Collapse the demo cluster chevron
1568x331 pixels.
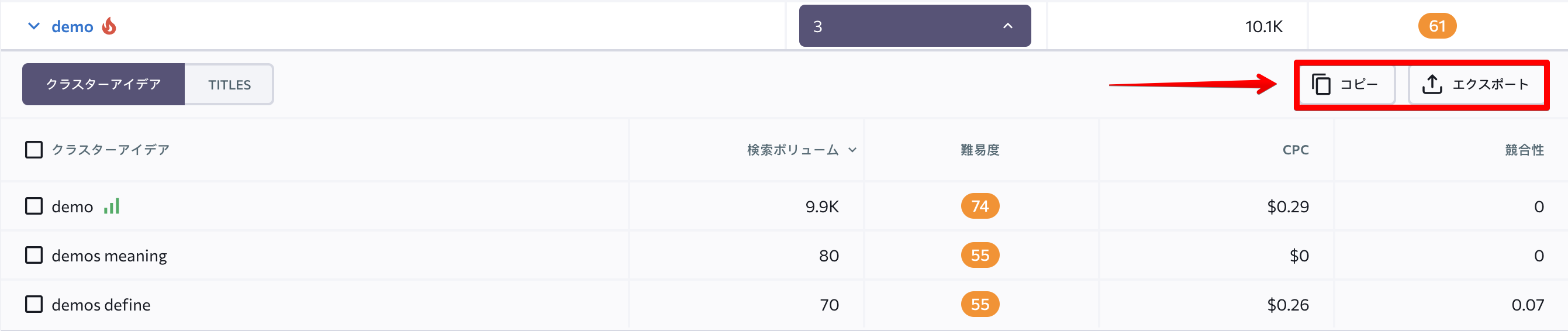click(34, 26)
